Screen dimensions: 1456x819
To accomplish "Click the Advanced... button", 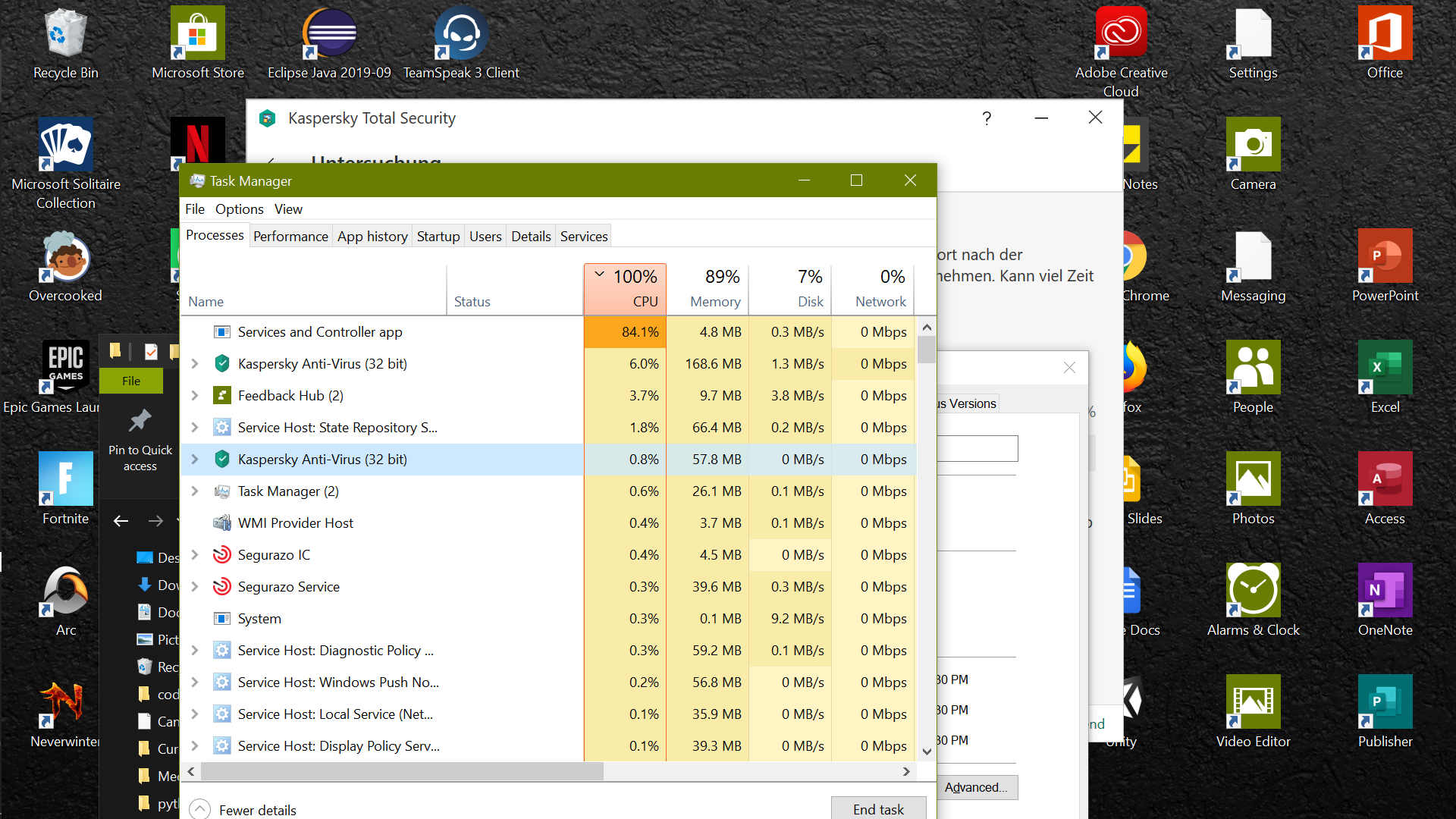I will (976, 787).
